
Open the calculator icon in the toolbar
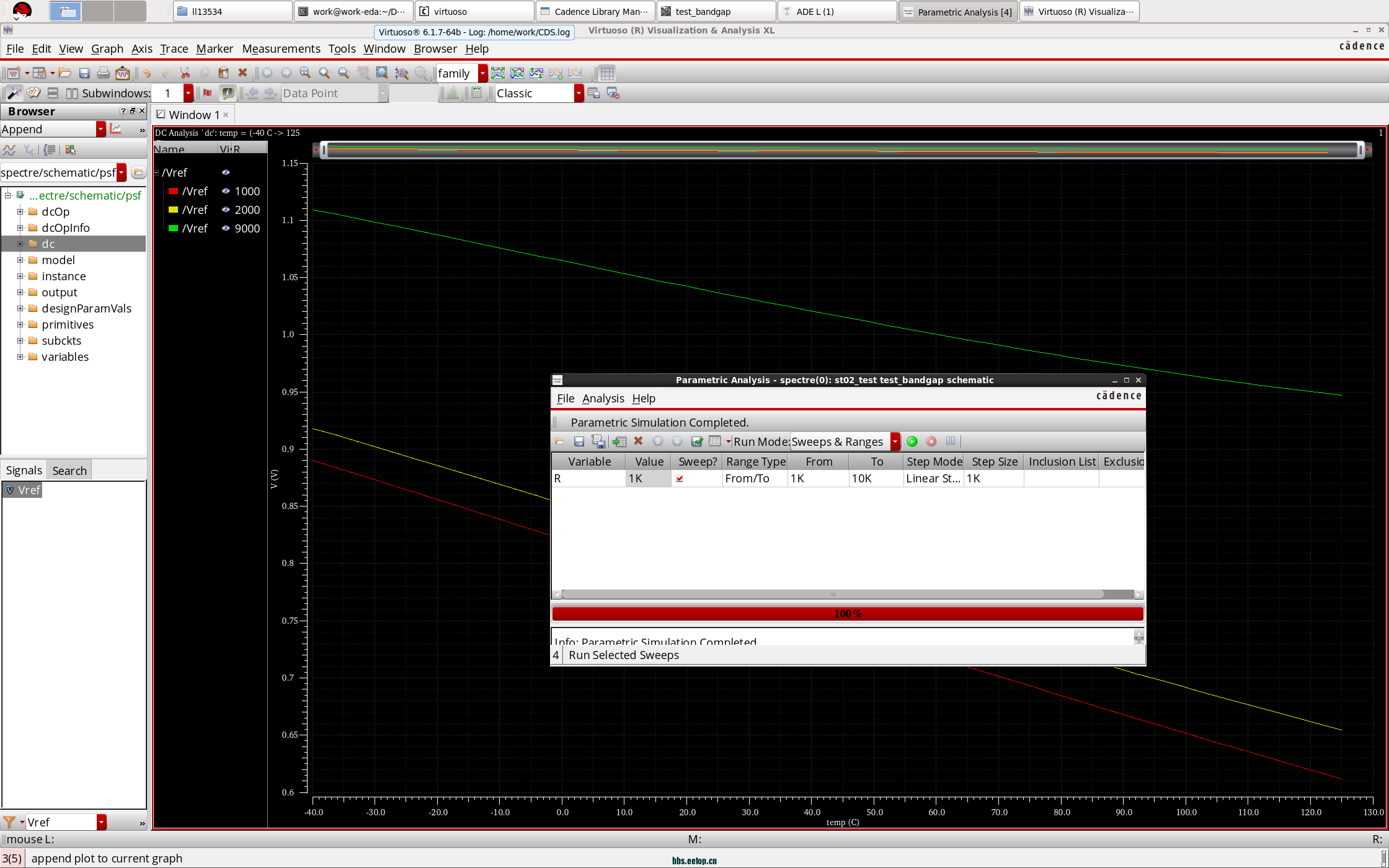476,93
